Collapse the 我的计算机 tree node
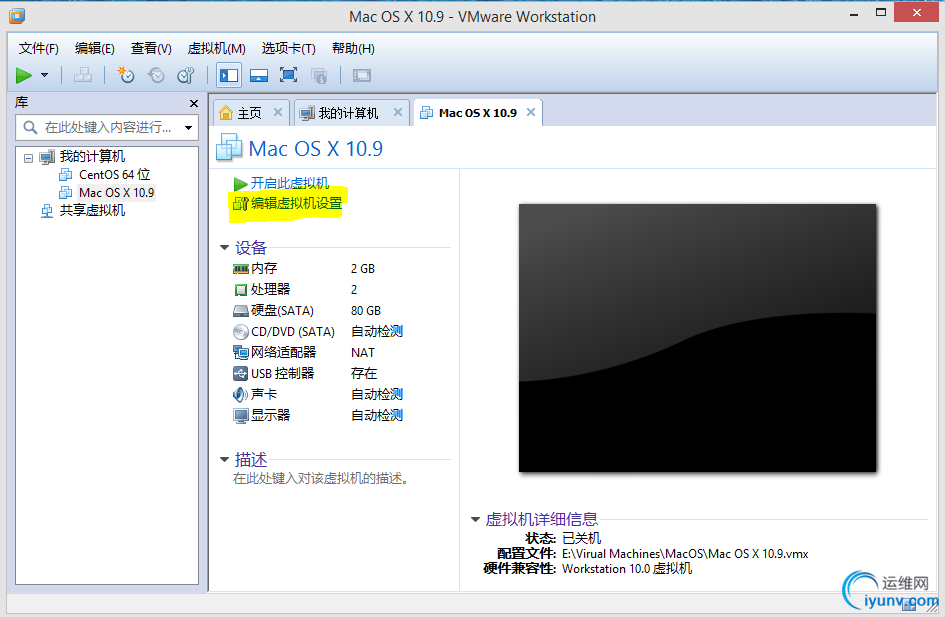The image size is (945, 617). [28, 158]
